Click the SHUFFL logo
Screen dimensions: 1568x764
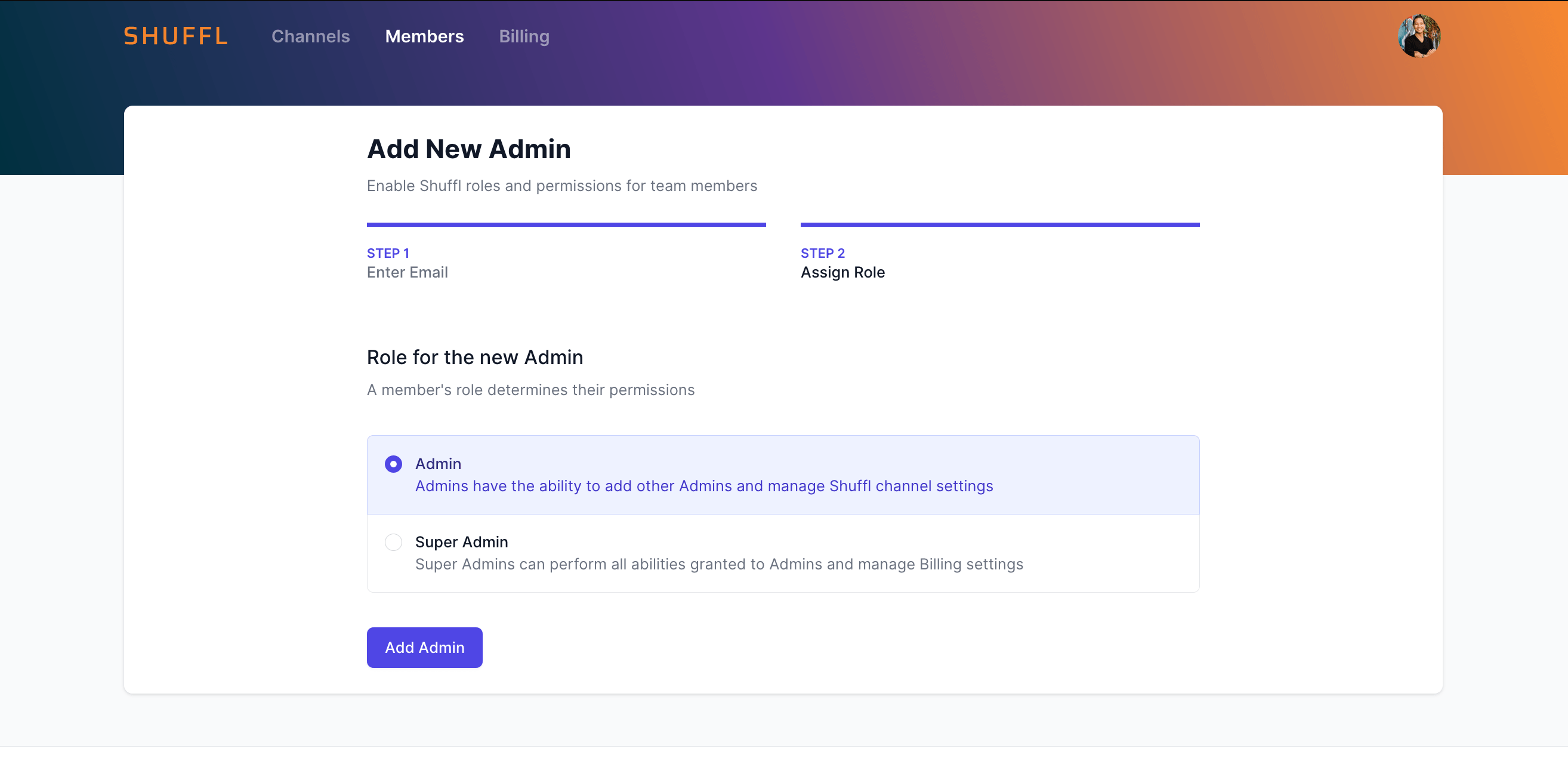[x=175, y=36]
